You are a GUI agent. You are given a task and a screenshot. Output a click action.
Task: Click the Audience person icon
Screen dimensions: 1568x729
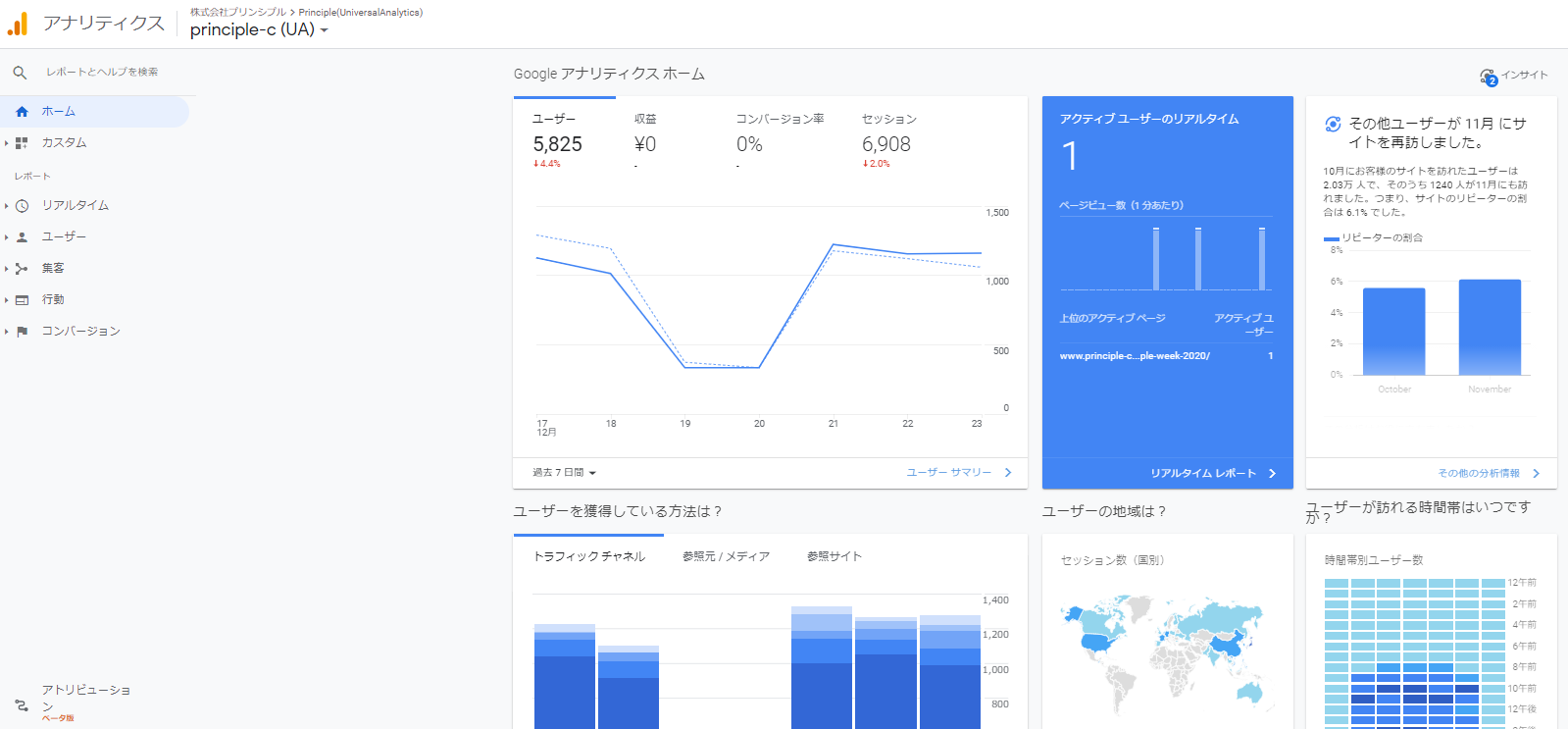[x=22, y=237]
